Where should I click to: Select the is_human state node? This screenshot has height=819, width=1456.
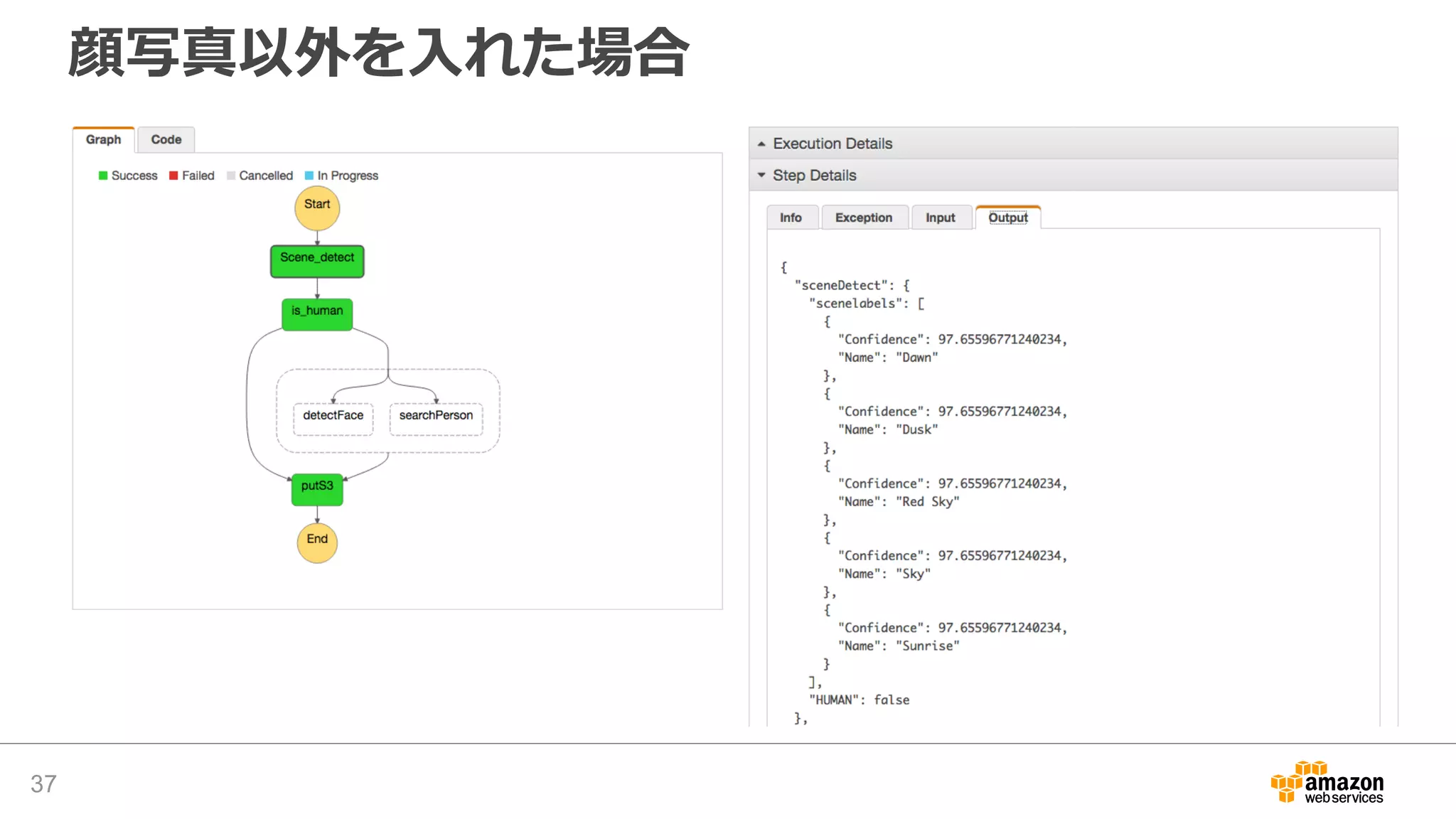[317, 314]
